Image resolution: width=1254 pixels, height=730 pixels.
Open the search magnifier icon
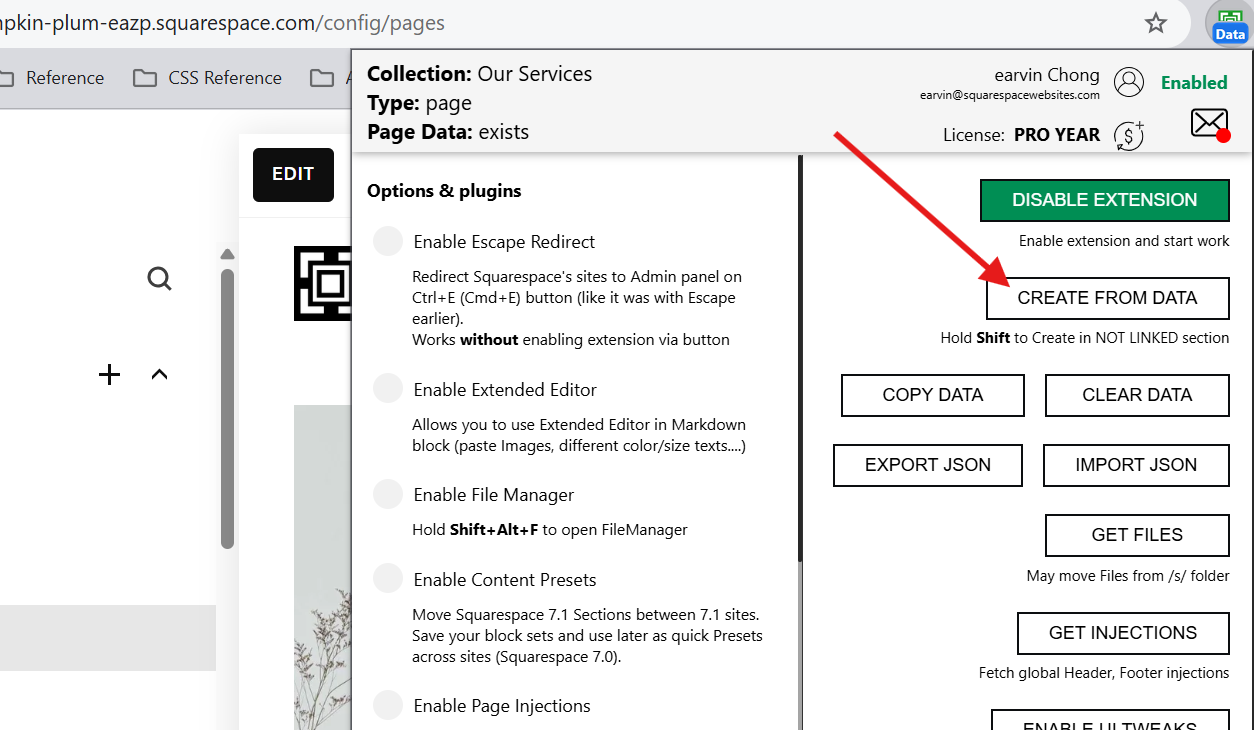[159, 278]
